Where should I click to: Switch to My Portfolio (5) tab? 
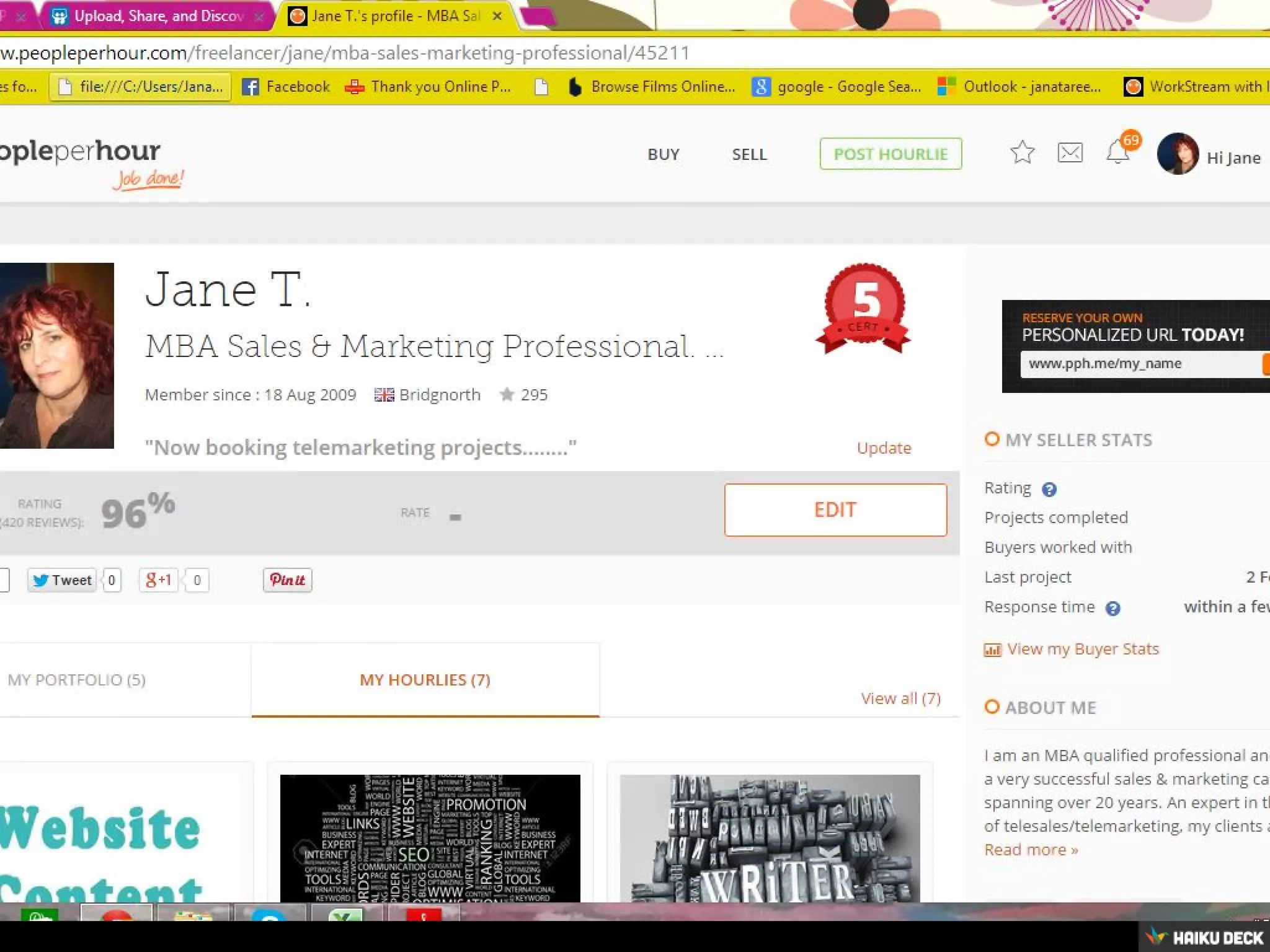(x=77, y=680)
